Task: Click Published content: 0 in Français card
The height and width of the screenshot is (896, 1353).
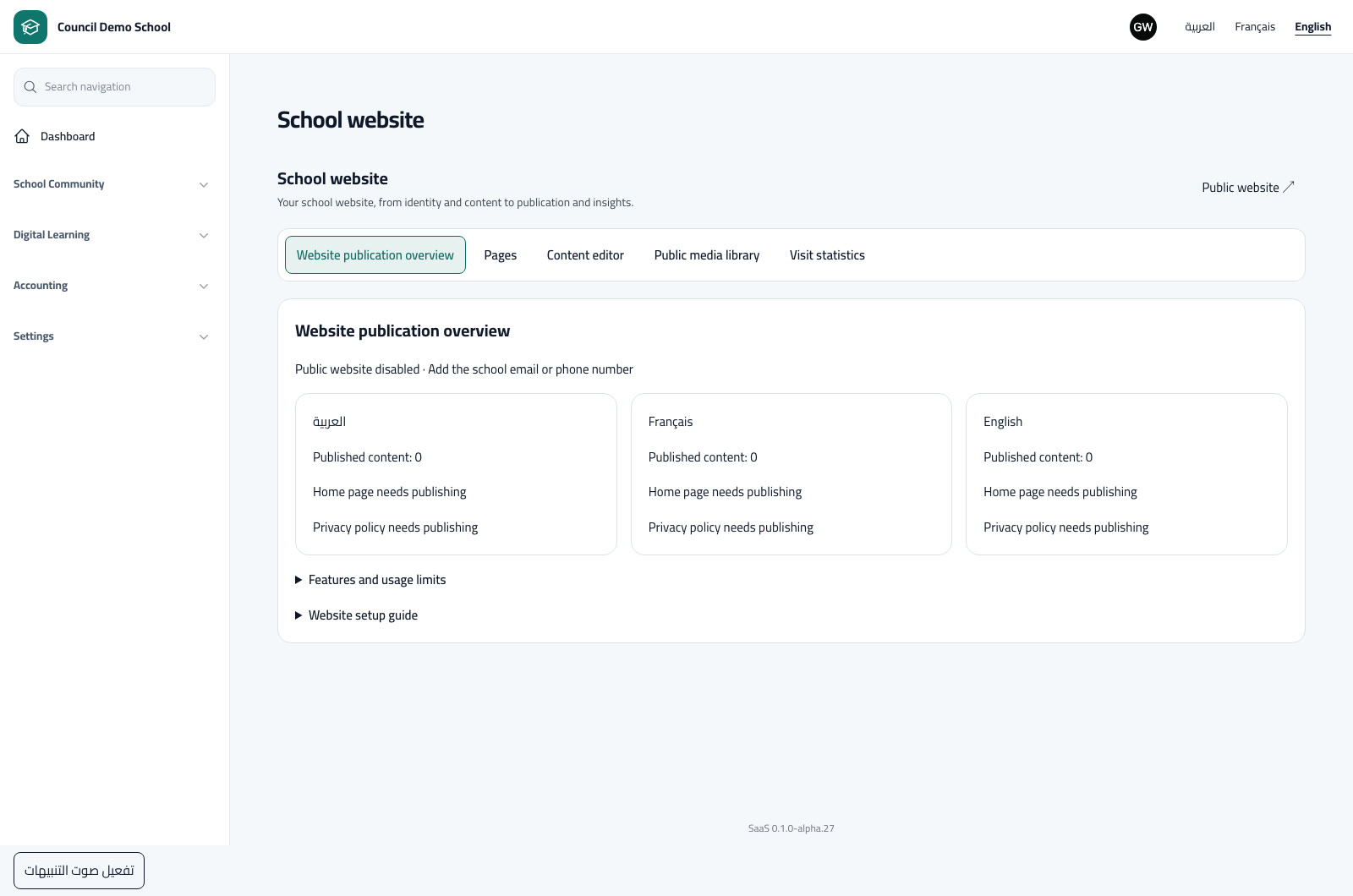Action: [x=703, y=457]
